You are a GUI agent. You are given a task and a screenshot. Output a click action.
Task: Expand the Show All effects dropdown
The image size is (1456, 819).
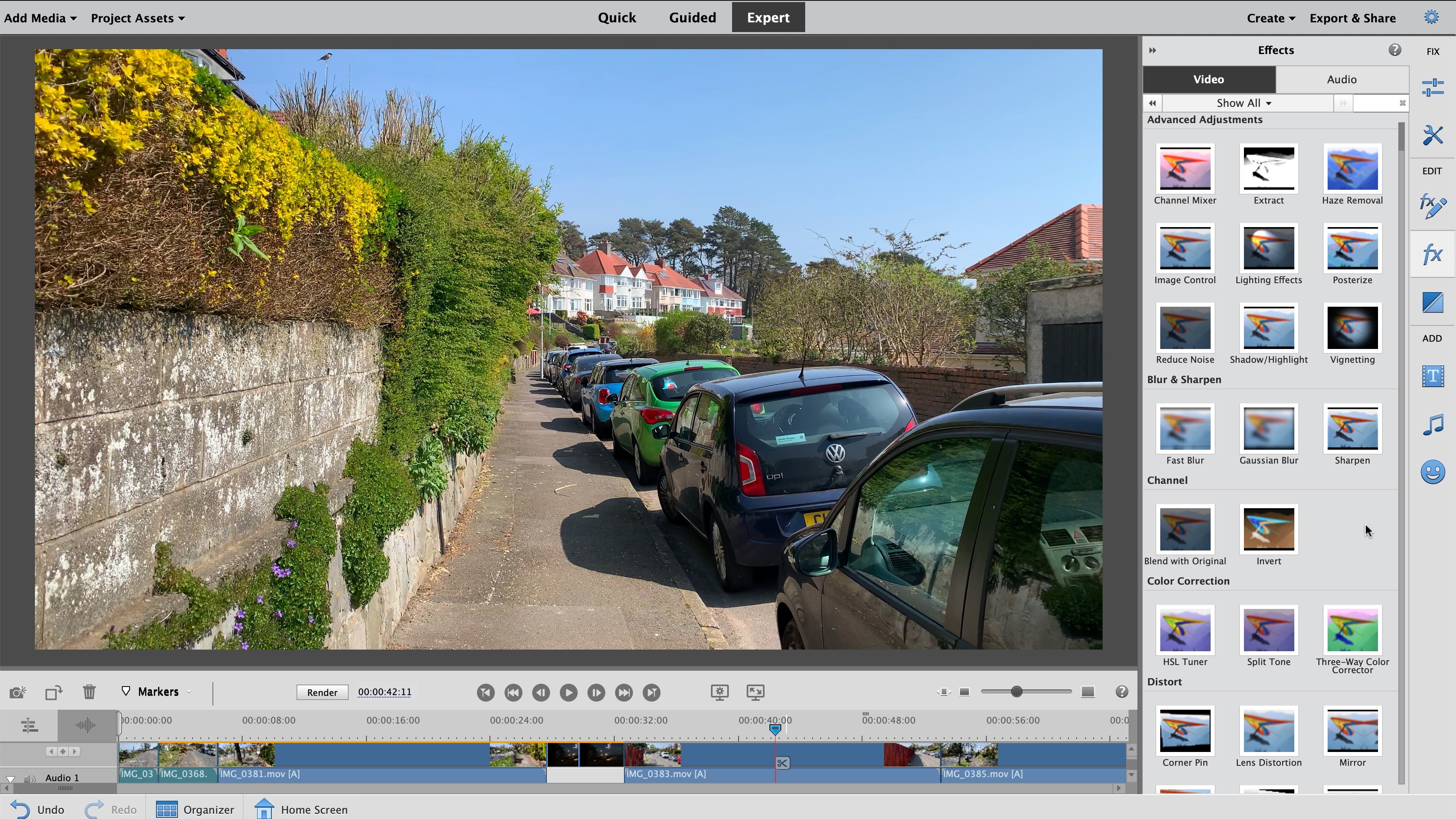click(1243, 102)
